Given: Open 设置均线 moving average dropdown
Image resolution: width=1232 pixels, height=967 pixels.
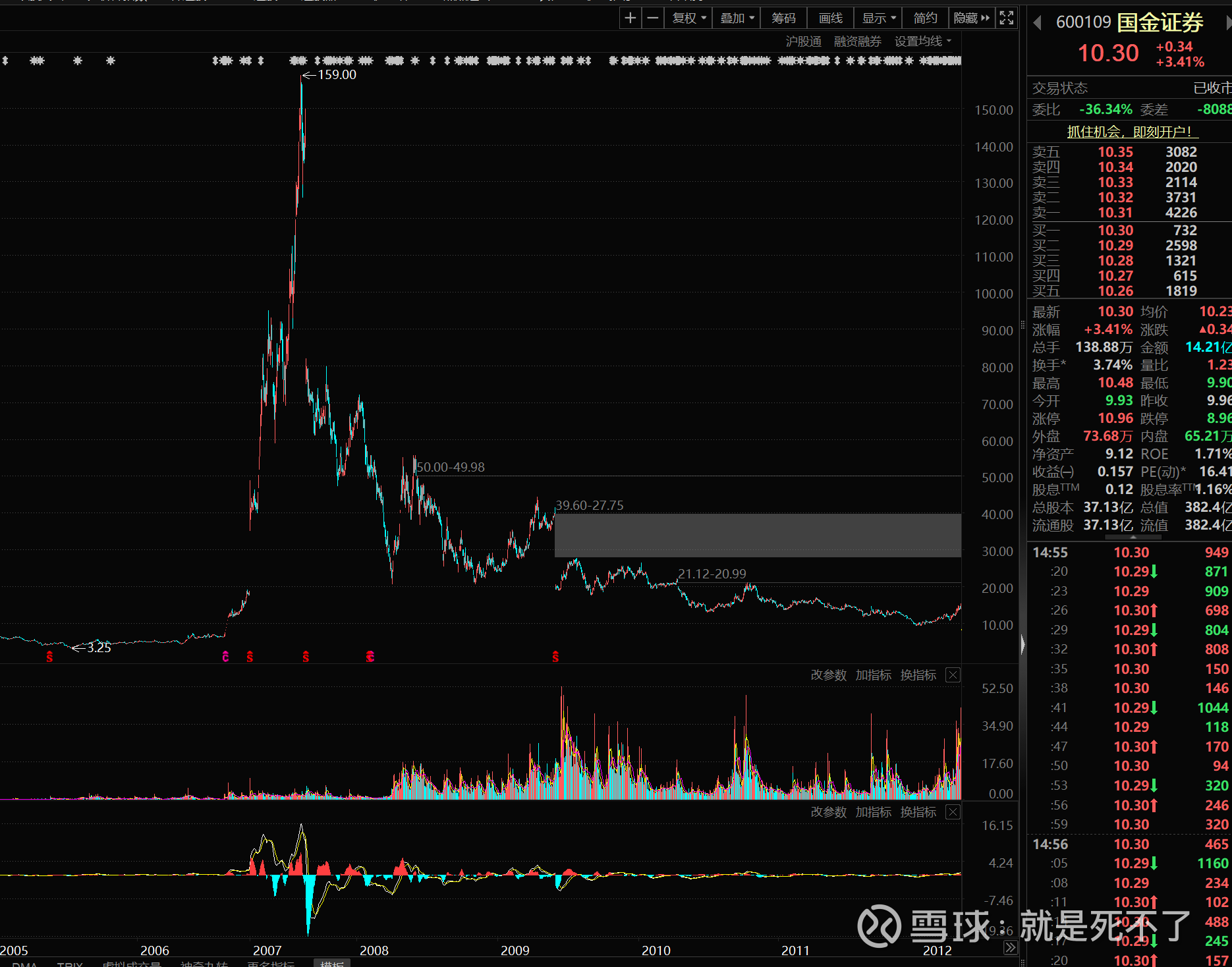Looking at the screenshot, I should [x=923, y=41].
